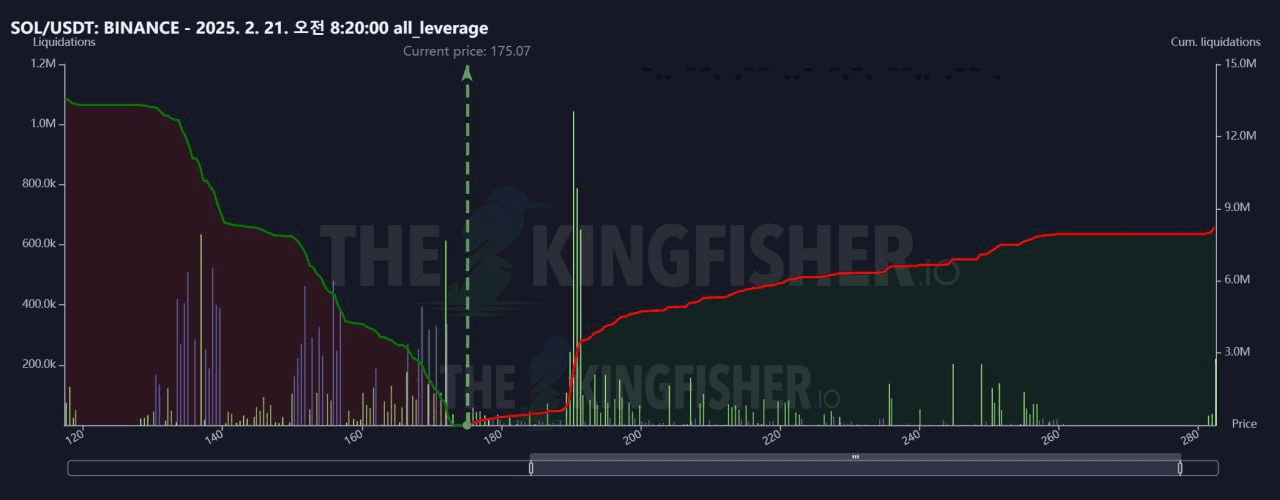This screenshot has height=500, width=1280.
Task: Click the '6.0M' right axis tick
Action: [x=1238, y=280]
